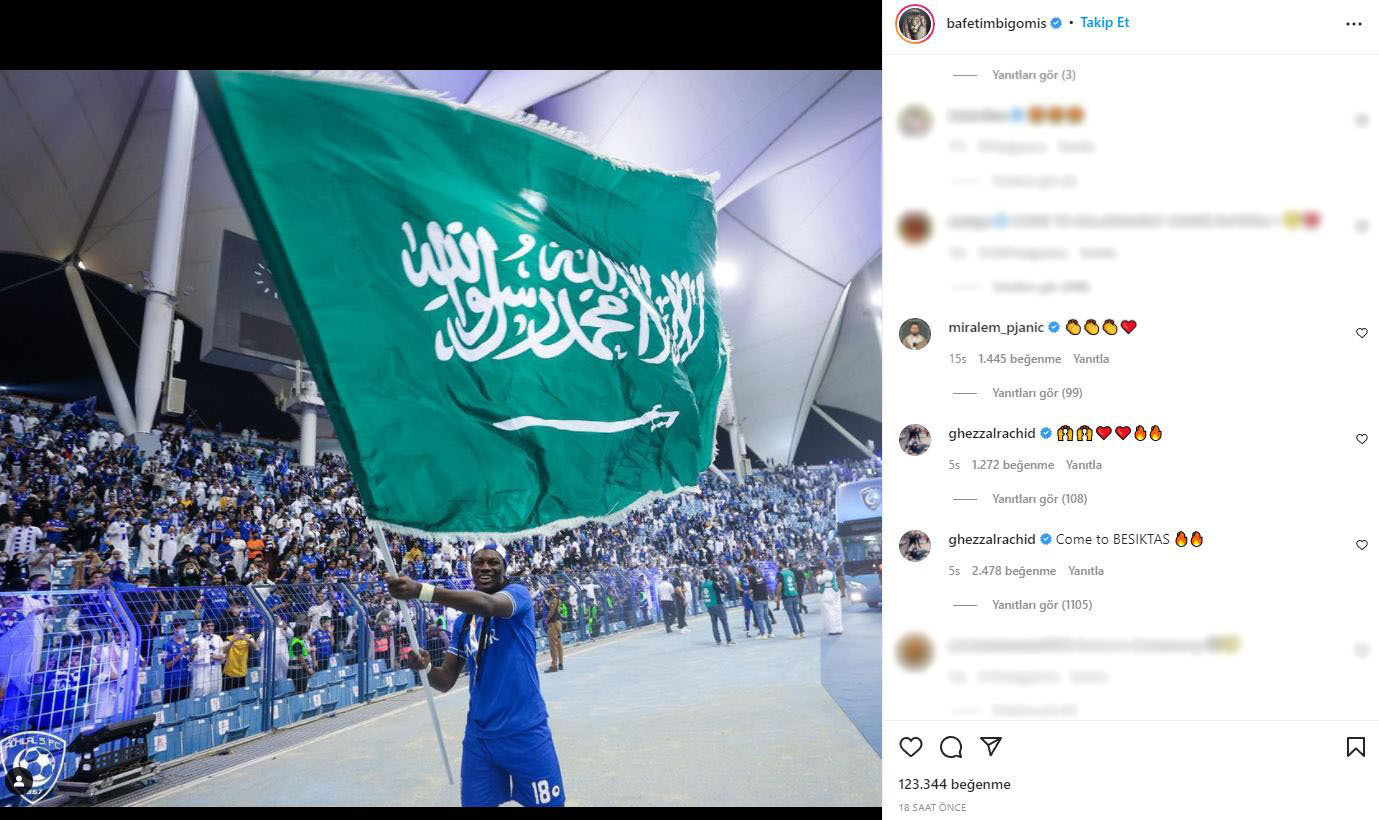The width and height of the screenshot is (1379, 820).
Task: View likes list '123.344 beğenme'
Action: coord(954,784)
